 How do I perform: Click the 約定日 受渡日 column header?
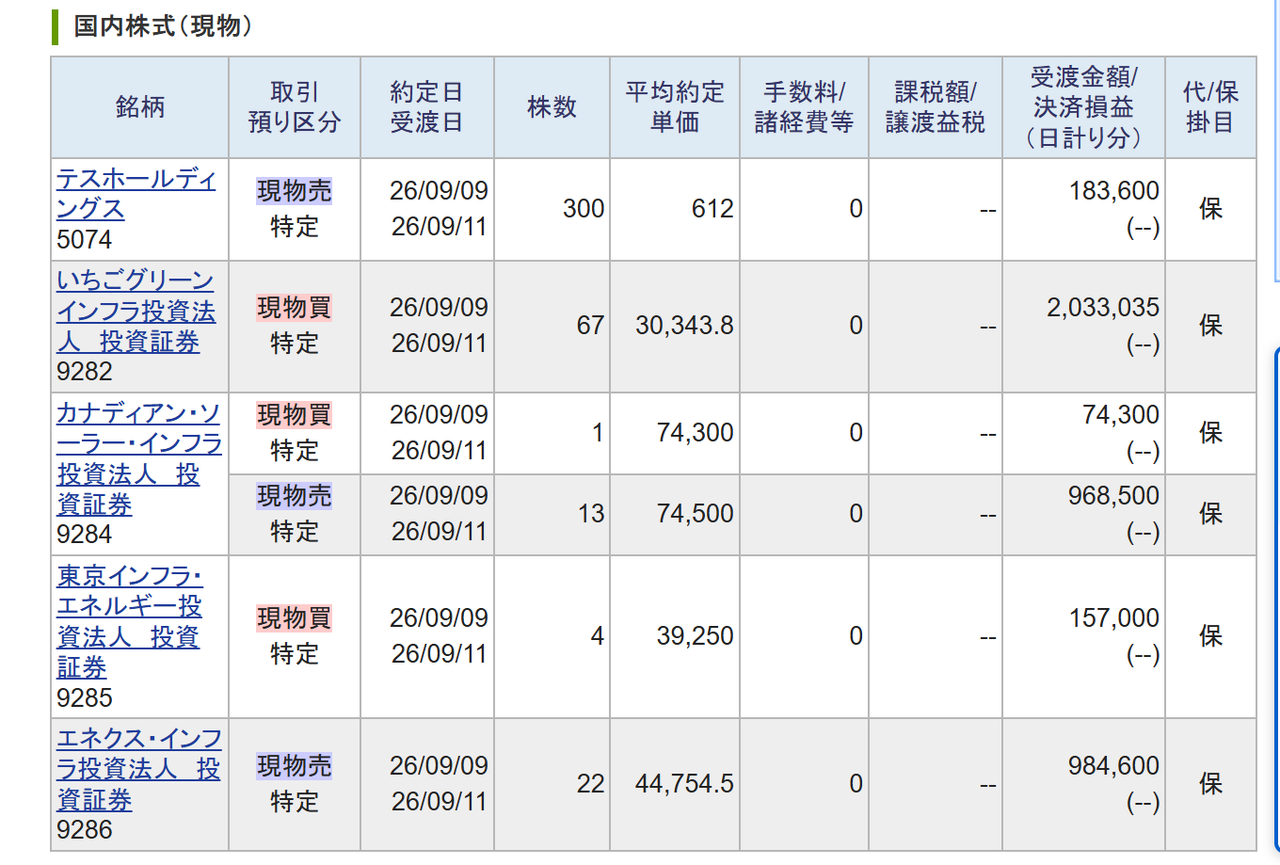pyautogui.click(x=427, y=107)
